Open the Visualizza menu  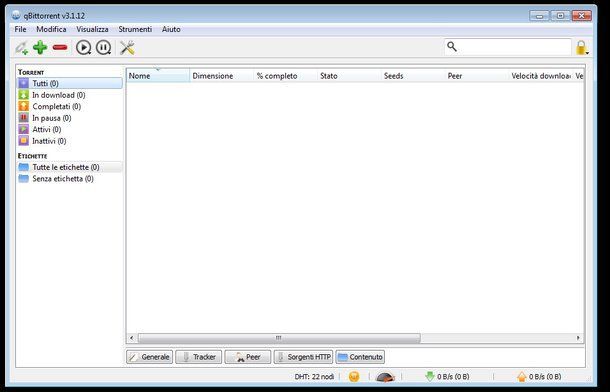pos(92,29)
